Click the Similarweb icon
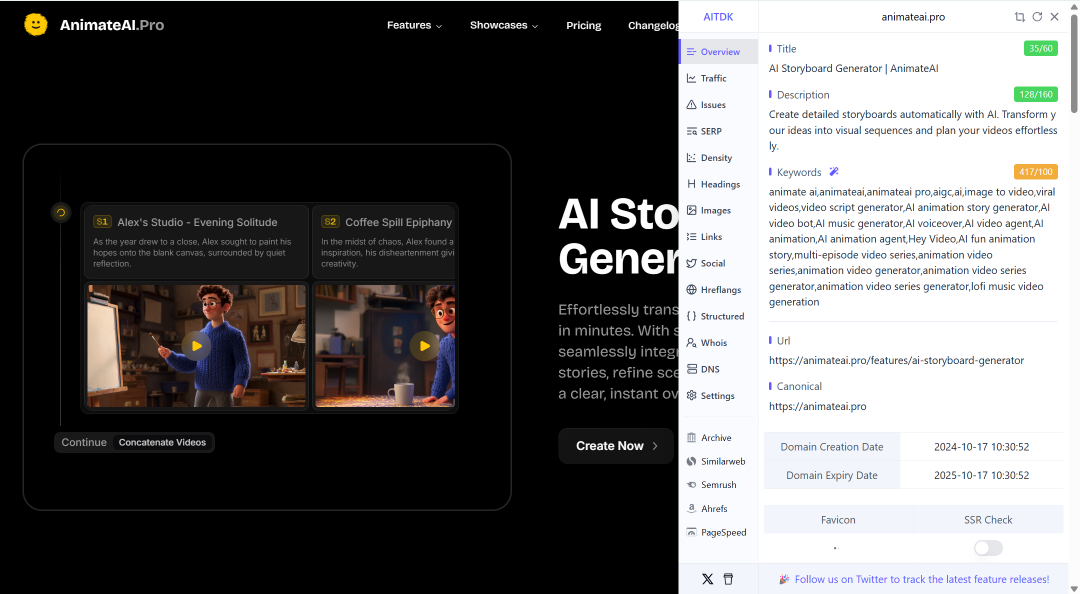The image size is (1080, 594). 692,461
